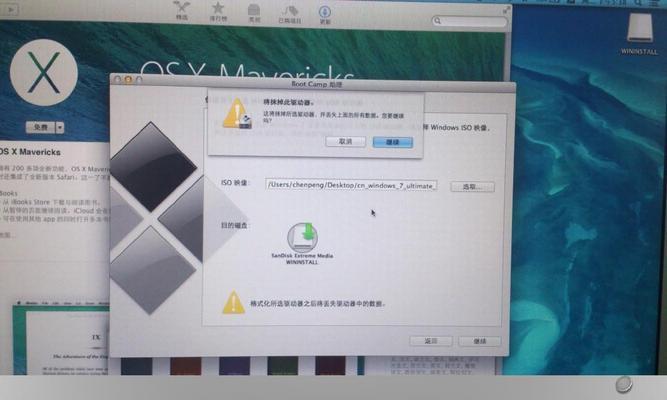Screen dimensions: 667x400
Task: Open Updates icon in App Store toolbar
Action: tap(325, 14)
